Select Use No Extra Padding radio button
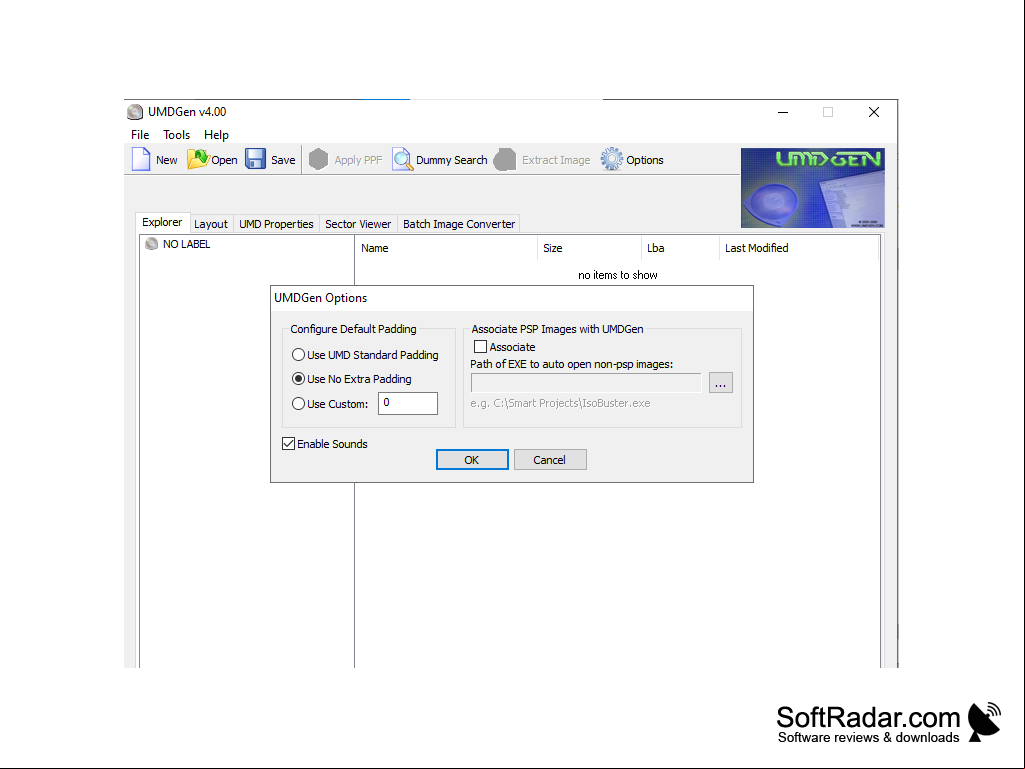 tap(298, 379)
